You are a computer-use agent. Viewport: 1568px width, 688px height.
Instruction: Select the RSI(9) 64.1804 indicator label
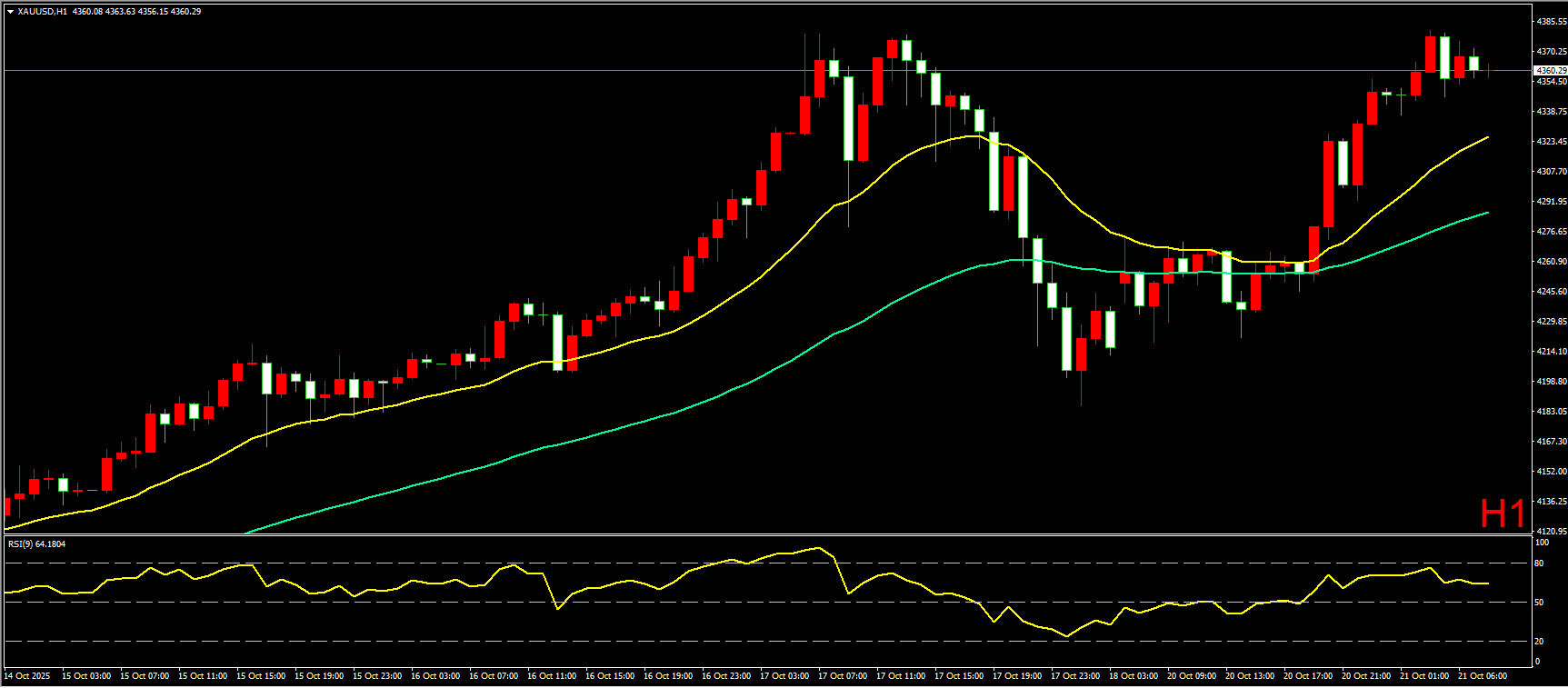37,544
